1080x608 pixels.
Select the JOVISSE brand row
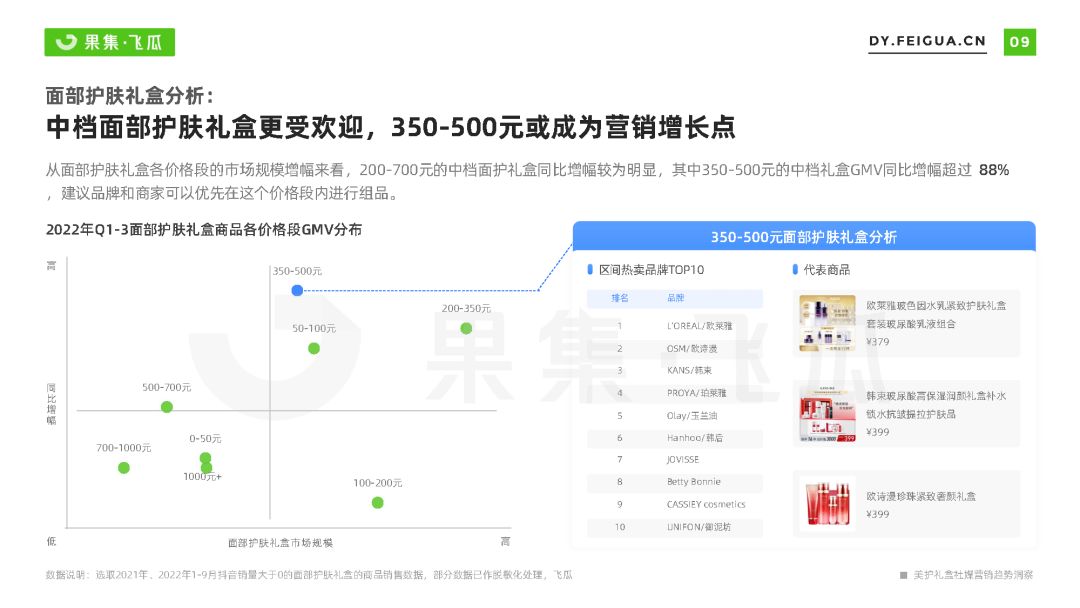[x=675, y=460]
